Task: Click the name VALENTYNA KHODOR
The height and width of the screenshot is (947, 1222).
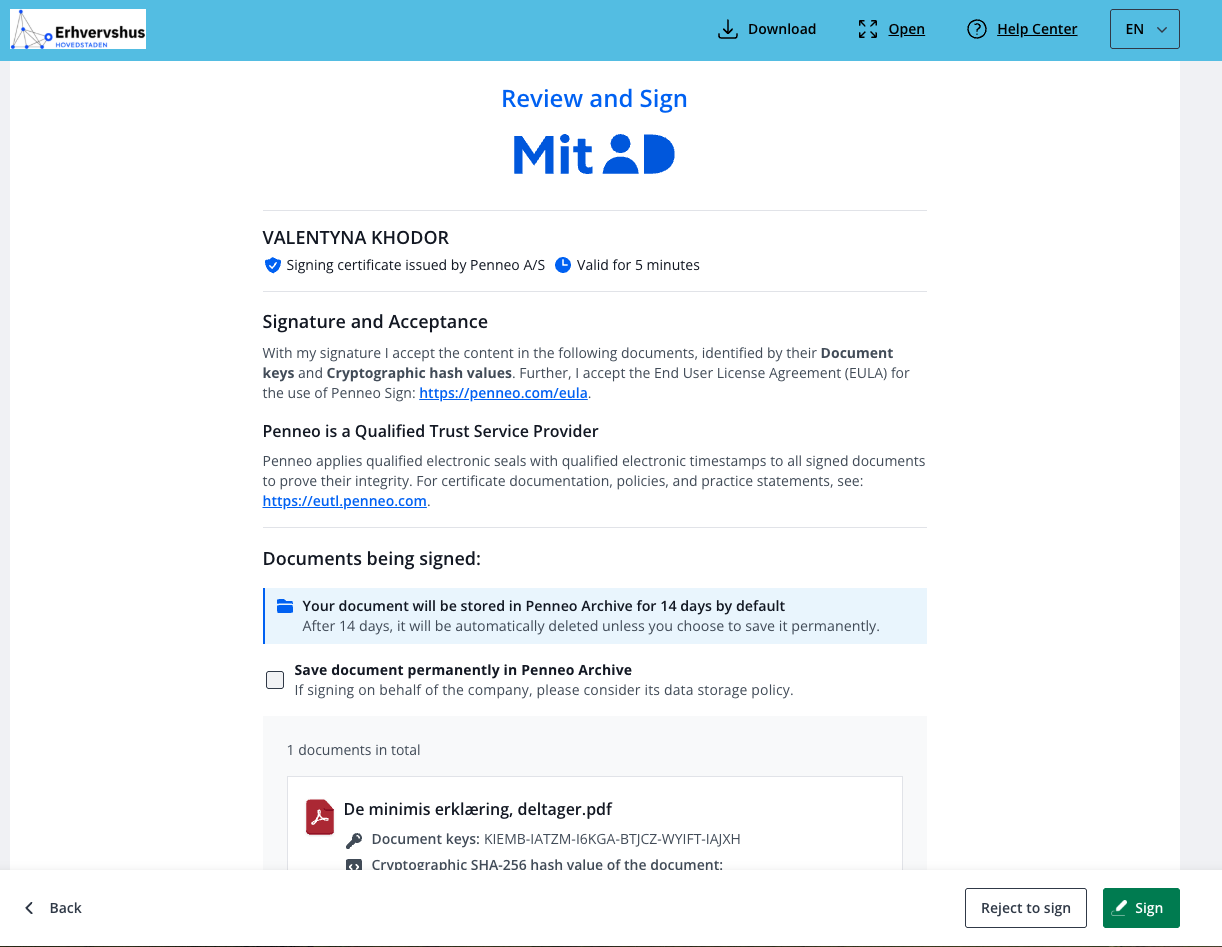Action: point(356,238)
